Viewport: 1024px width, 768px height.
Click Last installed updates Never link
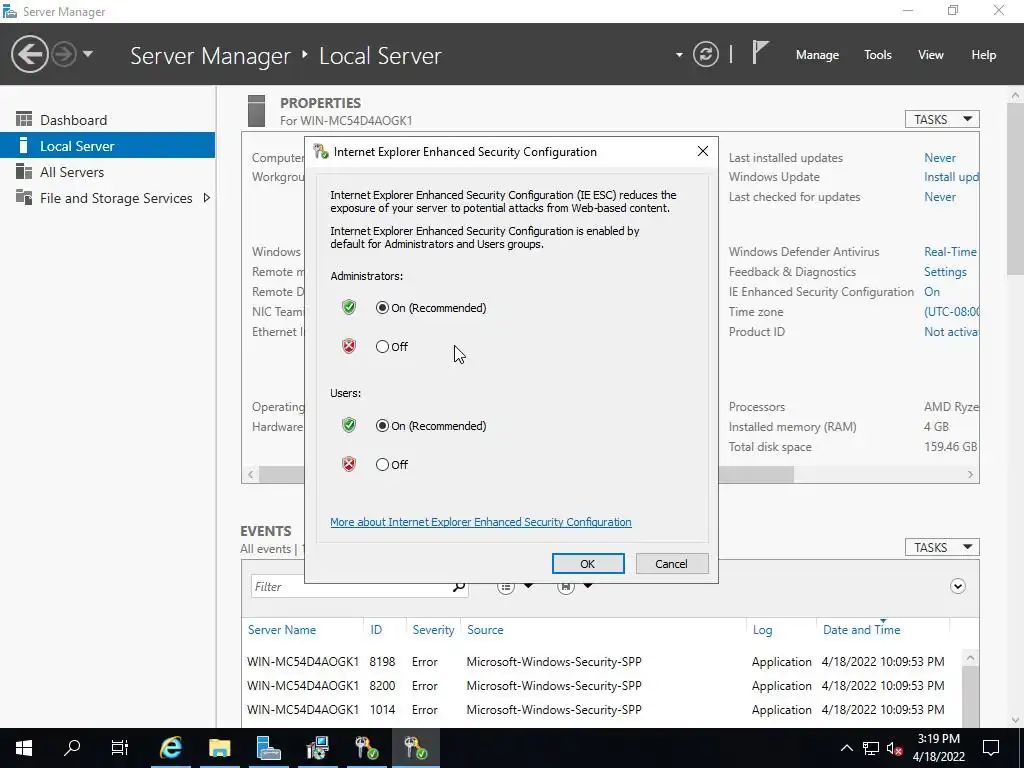pyautogui.click(x=940, y=157)
